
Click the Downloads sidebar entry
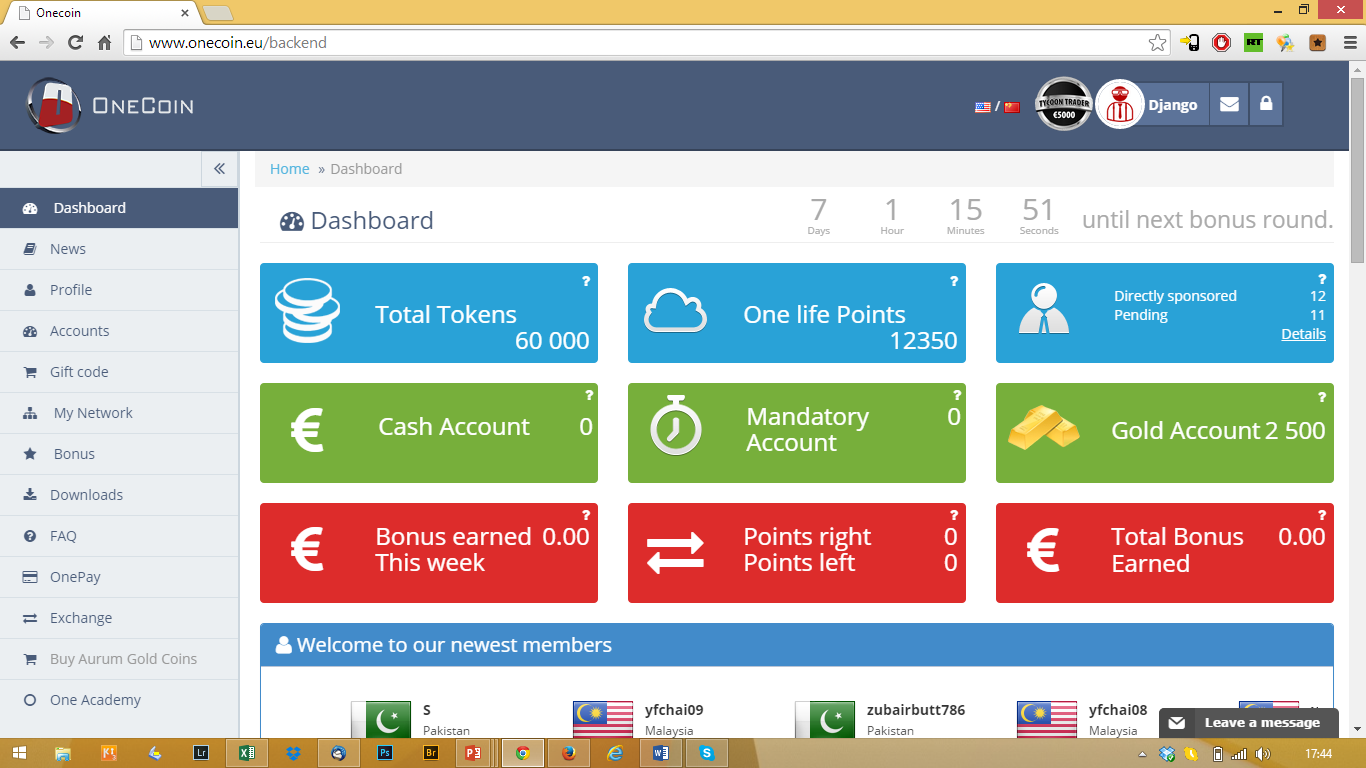119,495
